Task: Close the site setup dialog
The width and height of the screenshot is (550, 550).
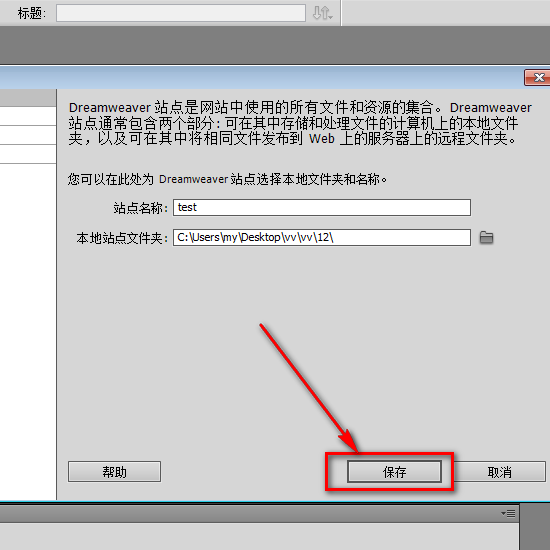Action: click(x=537, y=77)
